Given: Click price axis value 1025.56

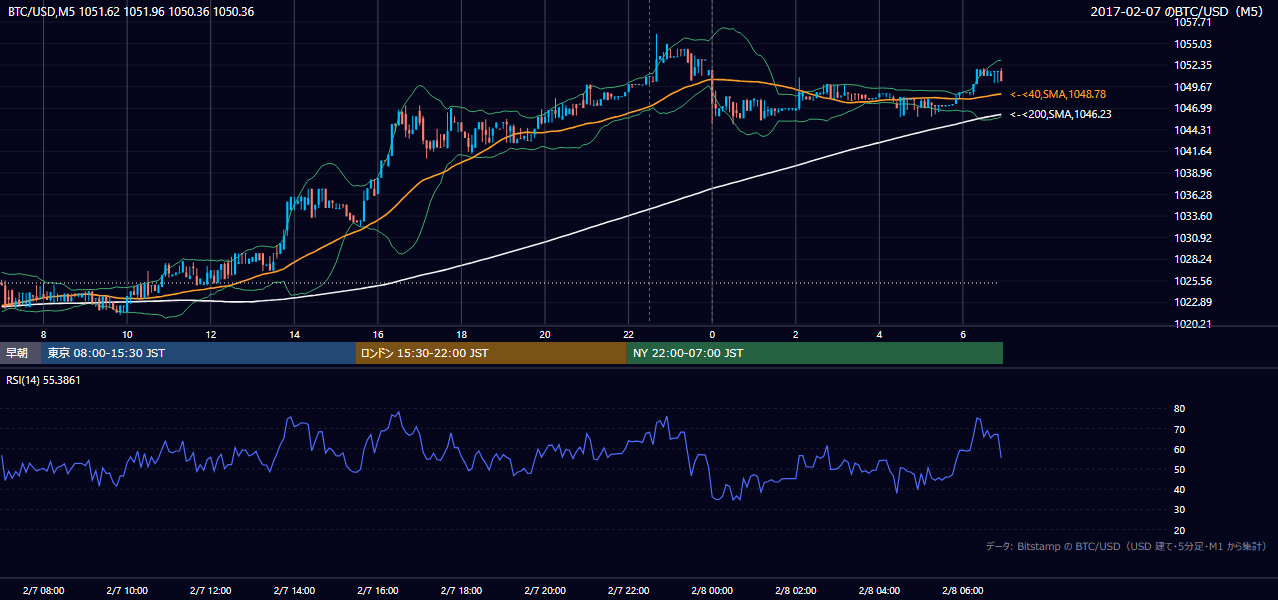Looking at the screenshot, I should coord(1194,281).
